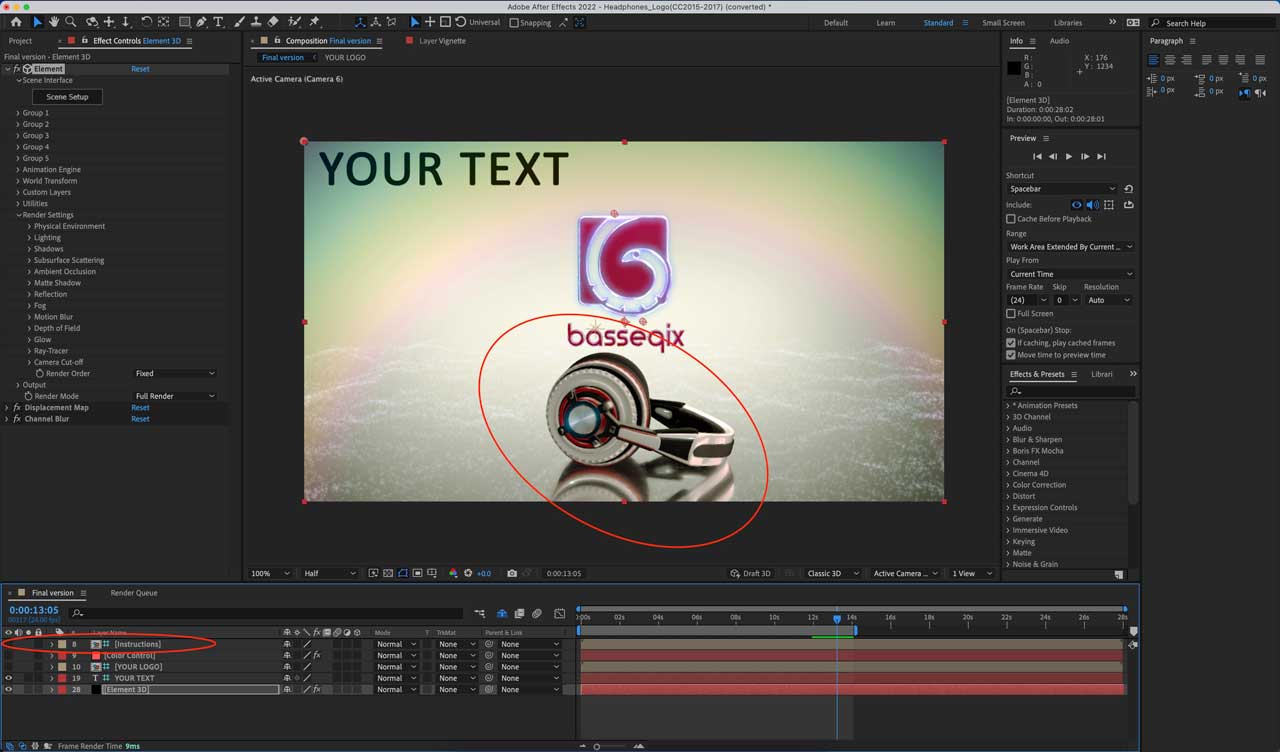Open the Render Mode Full Render dropdown
This screenshot has width=1280, height=752.
(174, 396)
